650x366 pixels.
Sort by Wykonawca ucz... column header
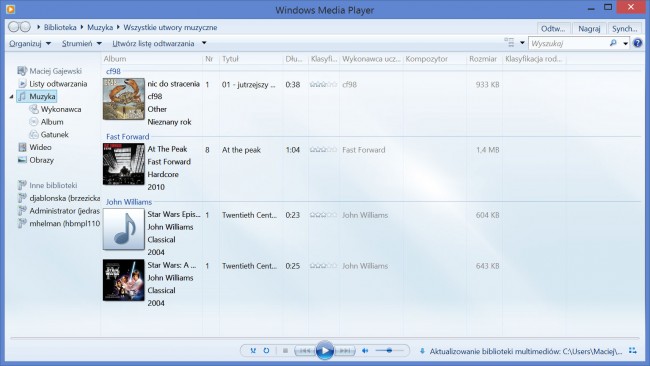[371, 59]
